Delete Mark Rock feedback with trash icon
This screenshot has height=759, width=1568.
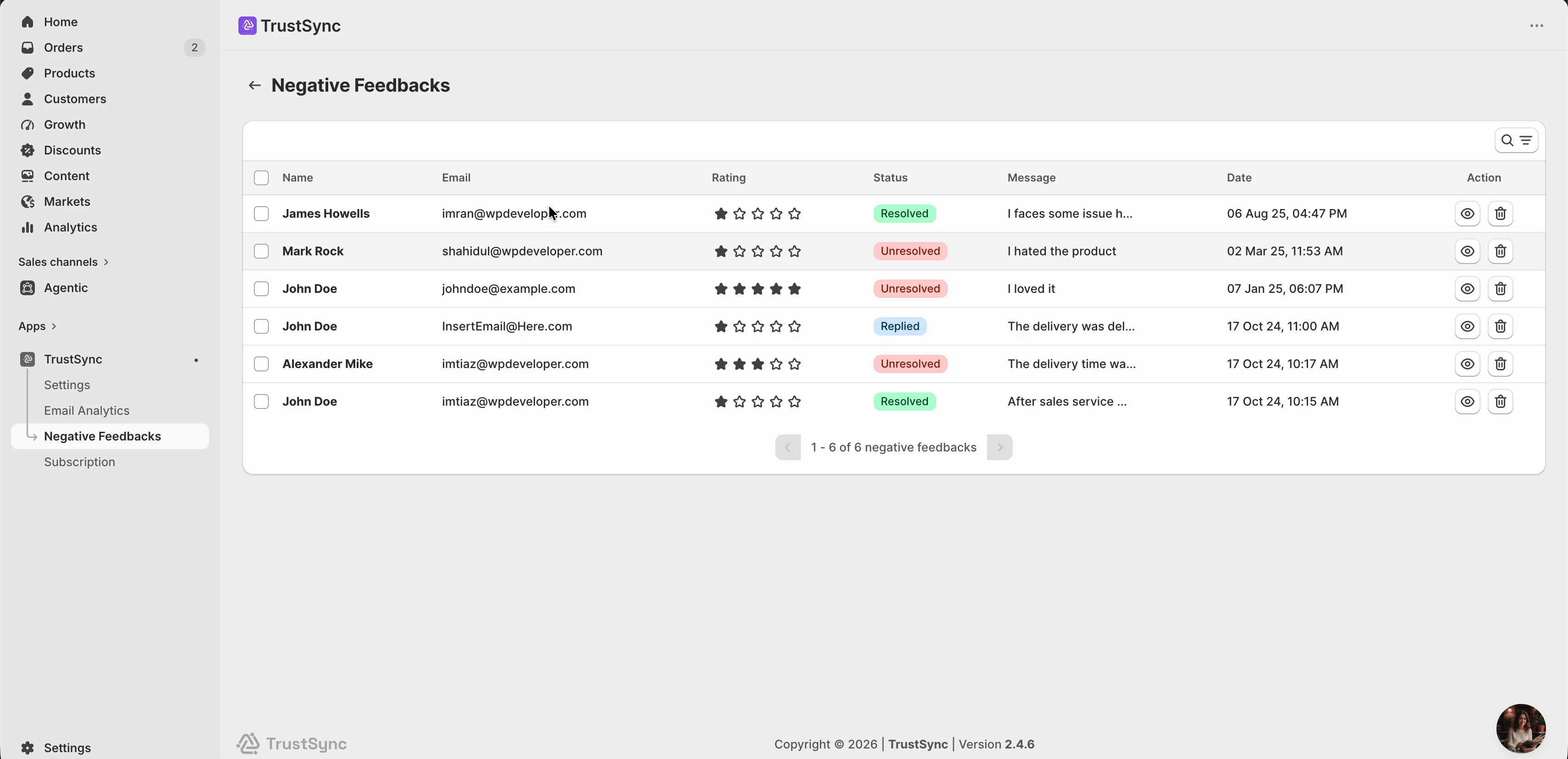pyautogui.click(x=1500, y=251)
